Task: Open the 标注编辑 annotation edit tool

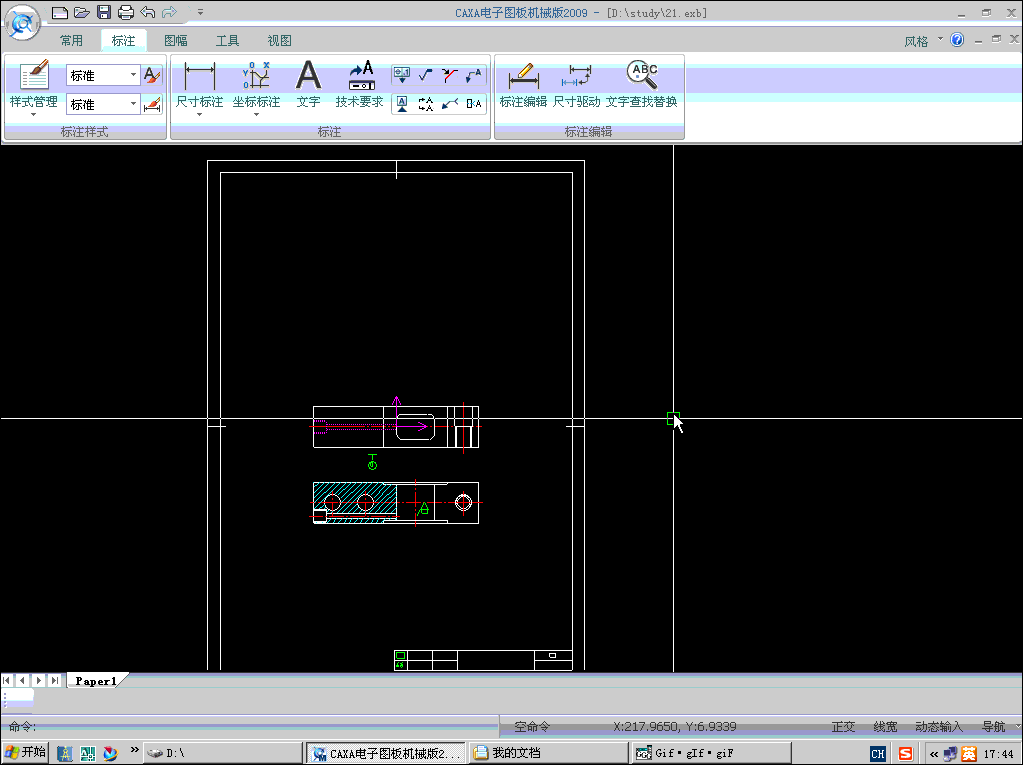Action: pyautogui.click(x=523, y=83)
